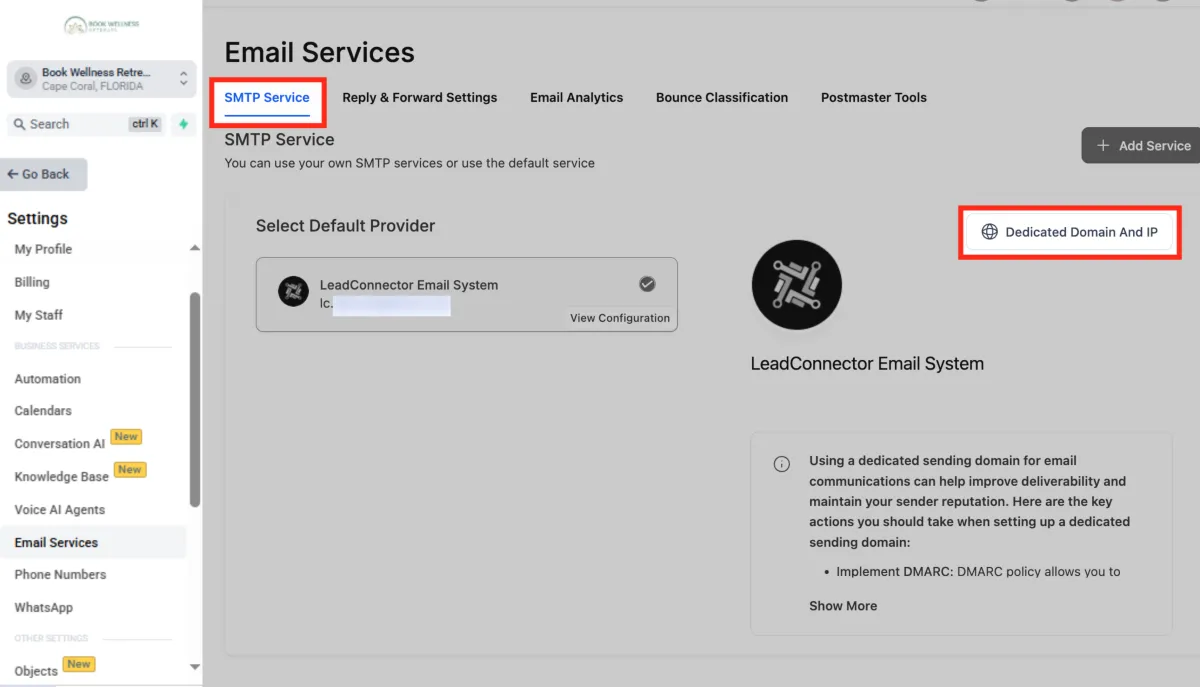The width and height of the screenshot is (1200, 687).
Task: Click the Add Service button
Action: (x=1141, y=145)
